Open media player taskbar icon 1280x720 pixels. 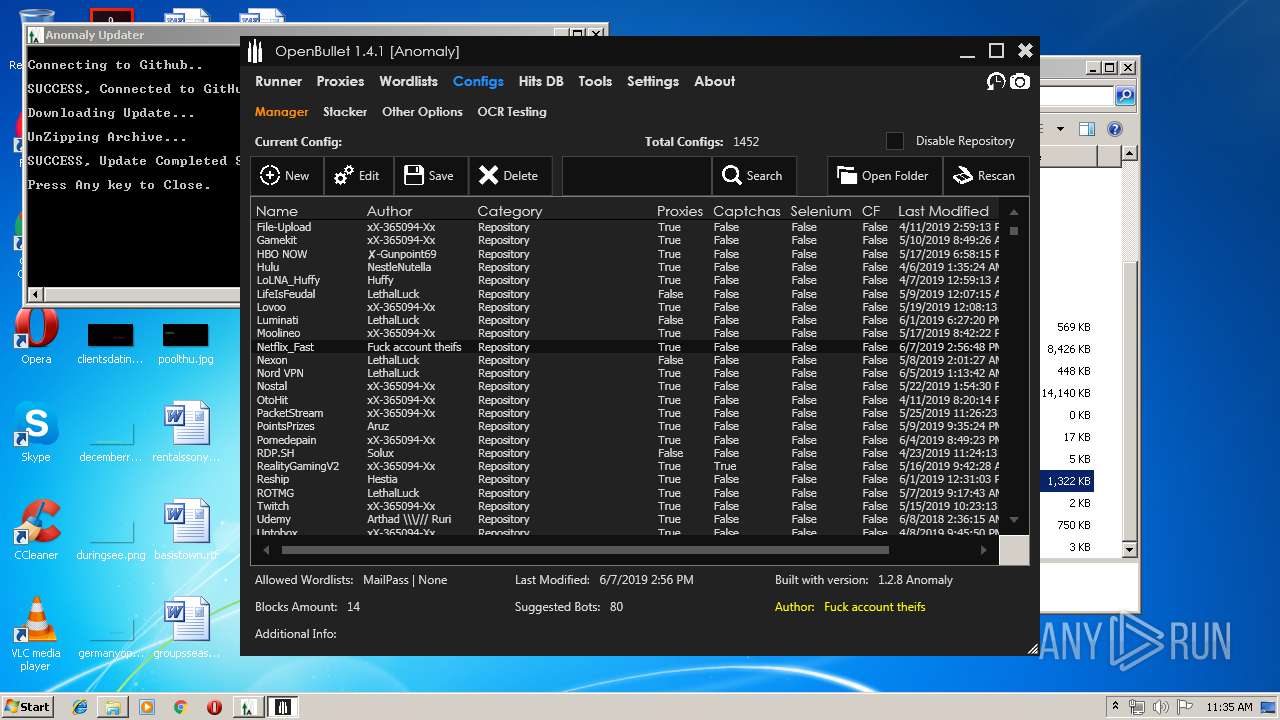click(147, 707)
